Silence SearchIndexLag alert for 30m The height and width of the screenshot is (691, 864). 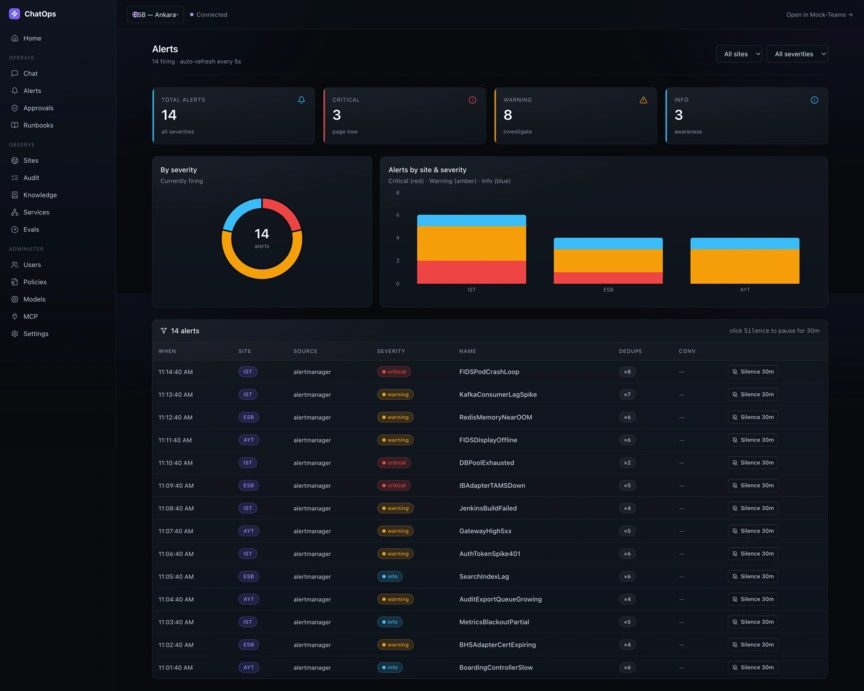tap(753, 576)
